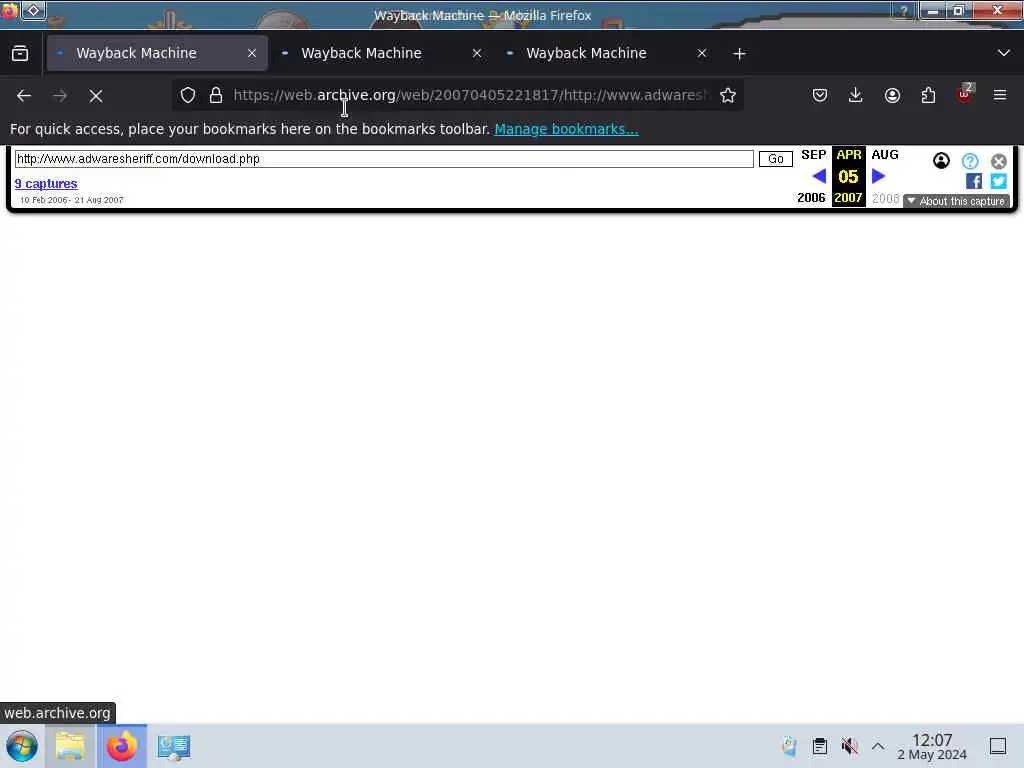Click the current capture day 05
Image resolution: width=1024 pixels, height=768 pixels.
[x=848, y=176]
